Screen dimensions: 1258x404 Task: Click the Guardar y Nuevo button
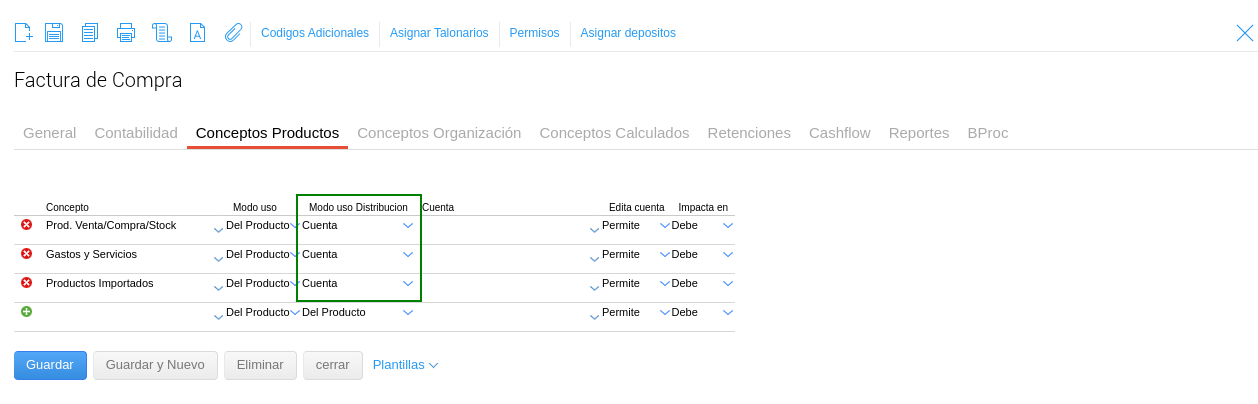coord(155,365)
